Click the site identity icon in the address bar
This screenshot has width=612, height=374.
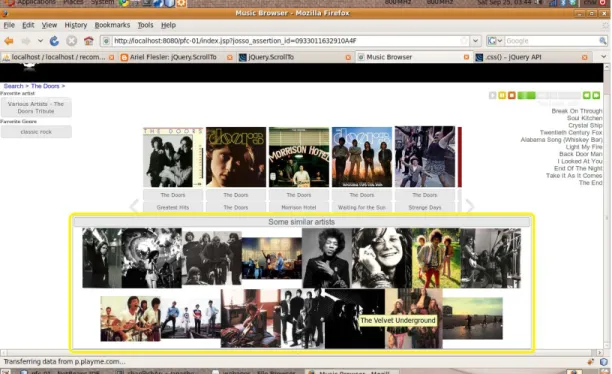pos(105,41)
